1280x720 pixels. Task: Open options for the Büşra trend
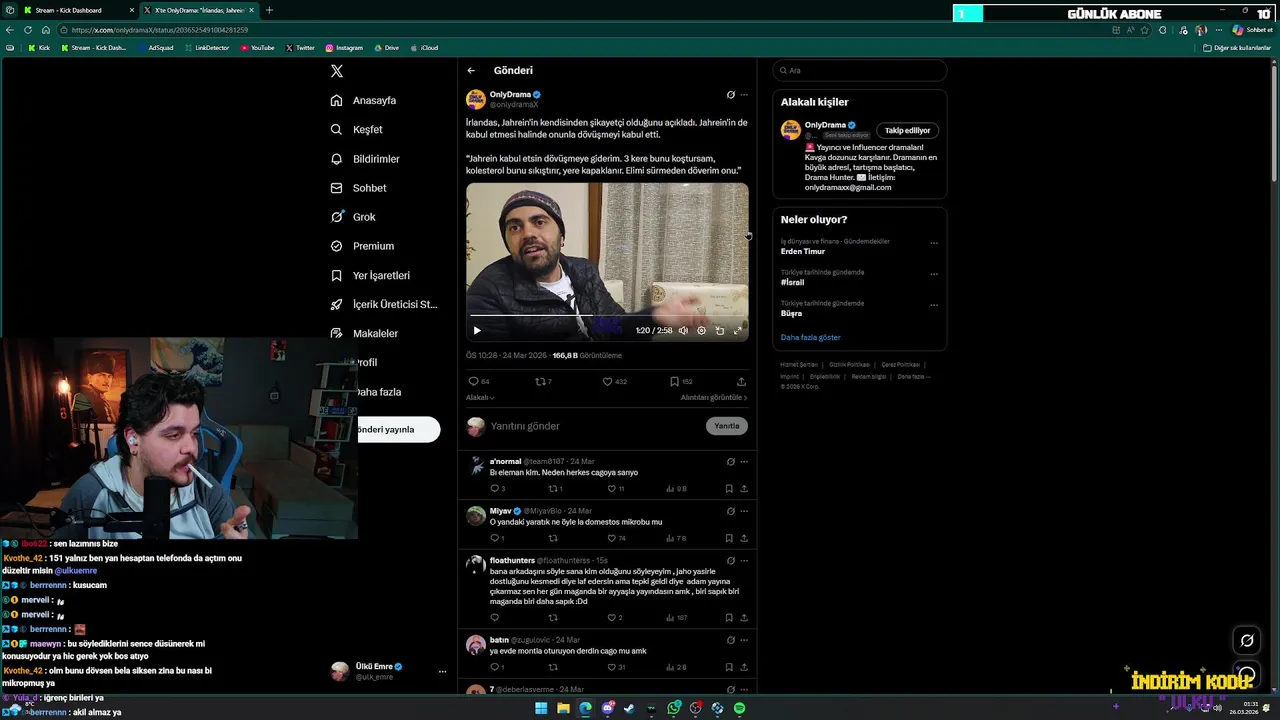(934, 305)
